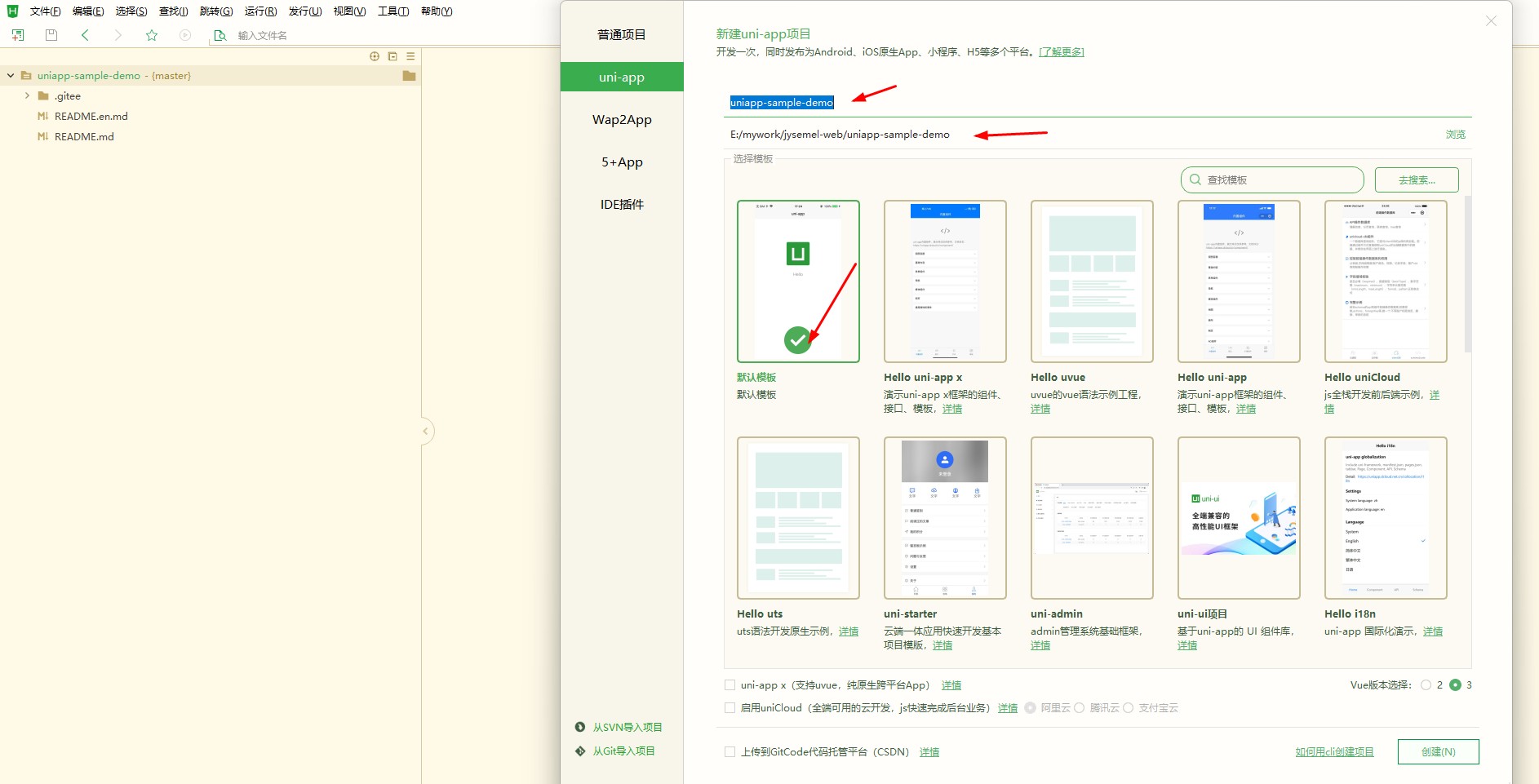Click the magnifier icon in template search

click(x=1195, y=179)
